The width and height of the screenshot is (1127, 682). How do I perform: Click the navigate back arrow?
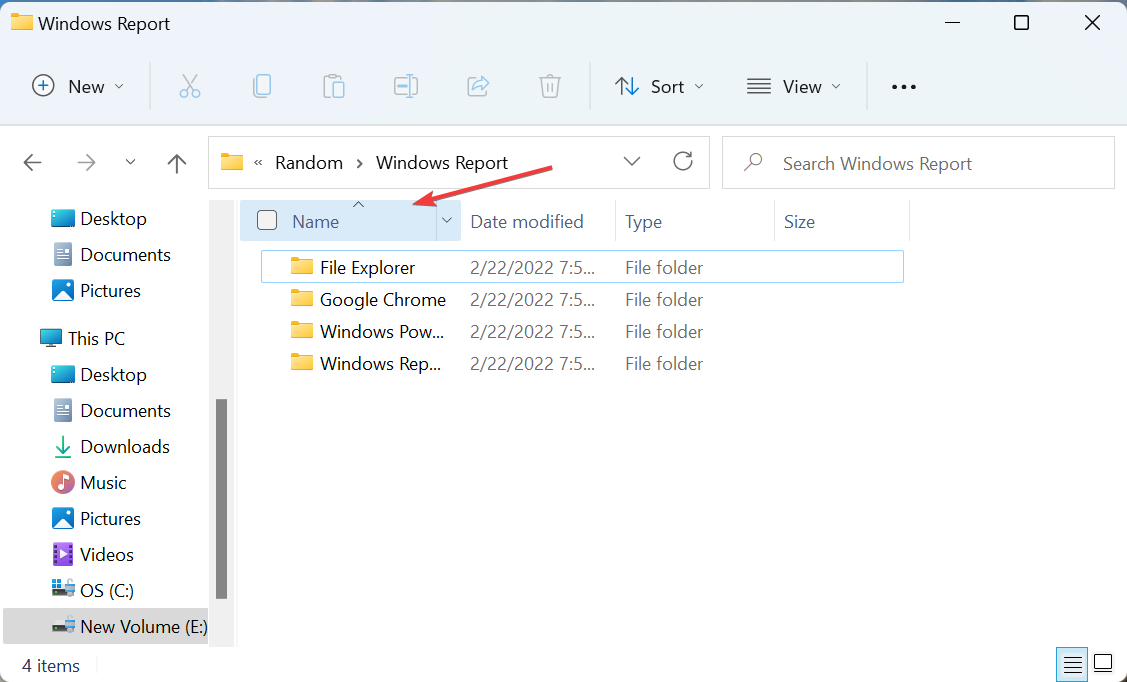(x=32, y=162)
